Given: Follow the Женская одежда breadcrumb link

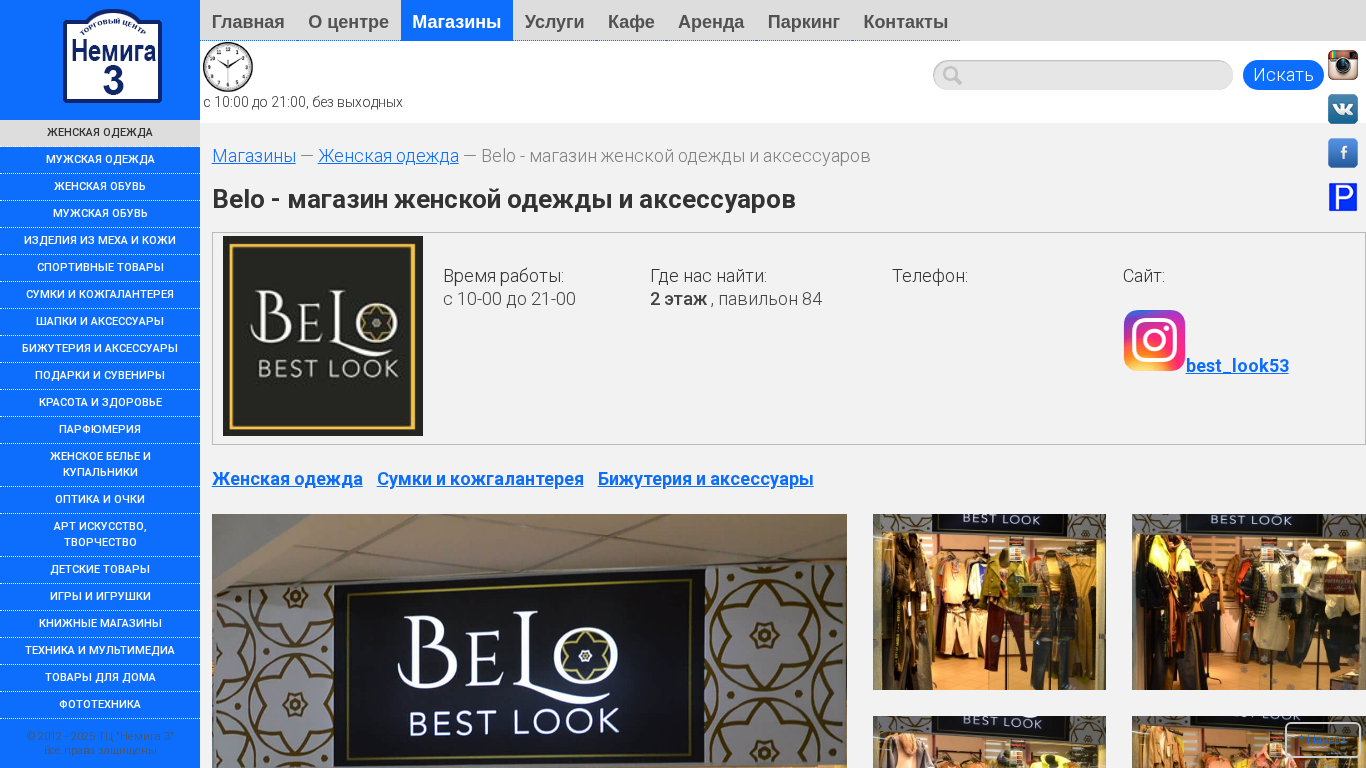Looking at the screenshot, I should [388, 156].
